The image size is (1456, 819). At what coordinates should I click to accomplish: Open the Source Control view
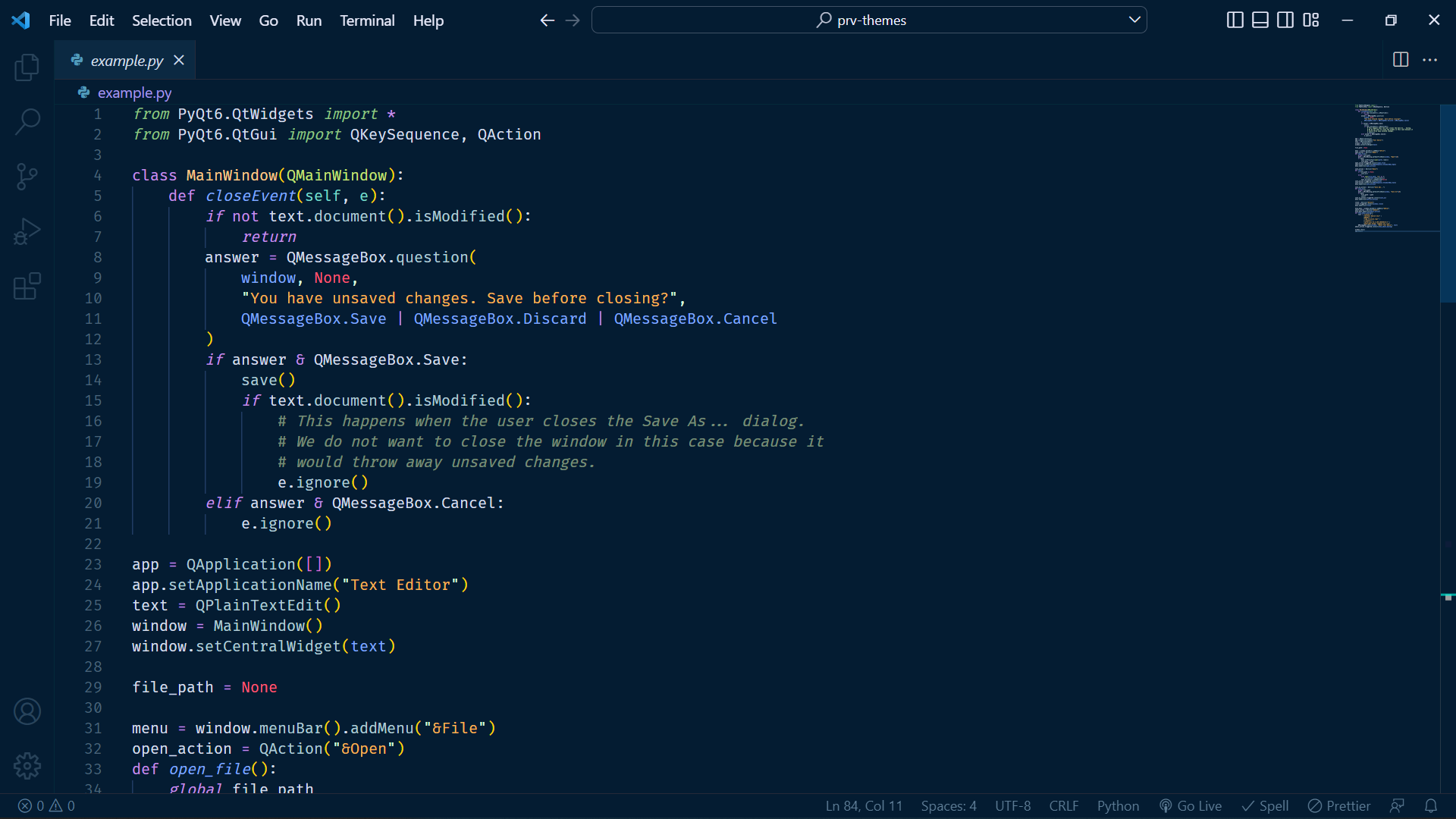[x=27, y=177]
